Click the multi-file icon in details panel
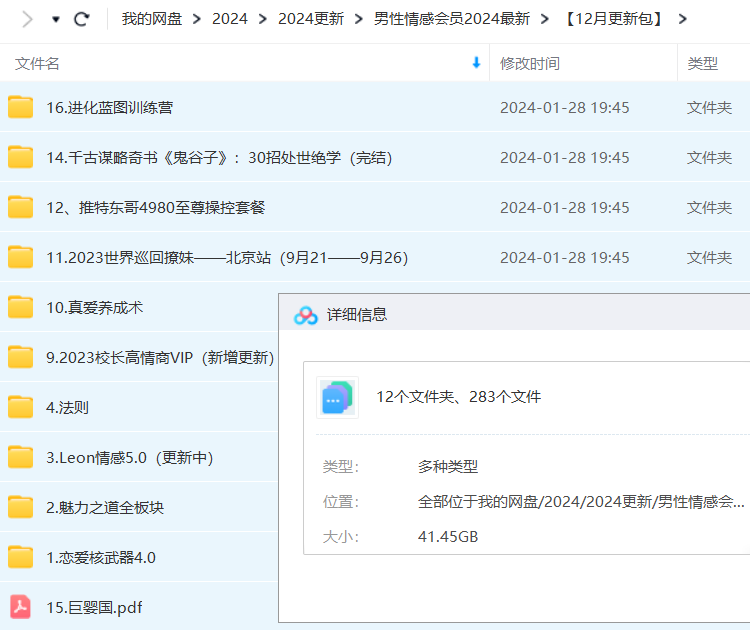This screenshot has width=750, height=630. 337,397
